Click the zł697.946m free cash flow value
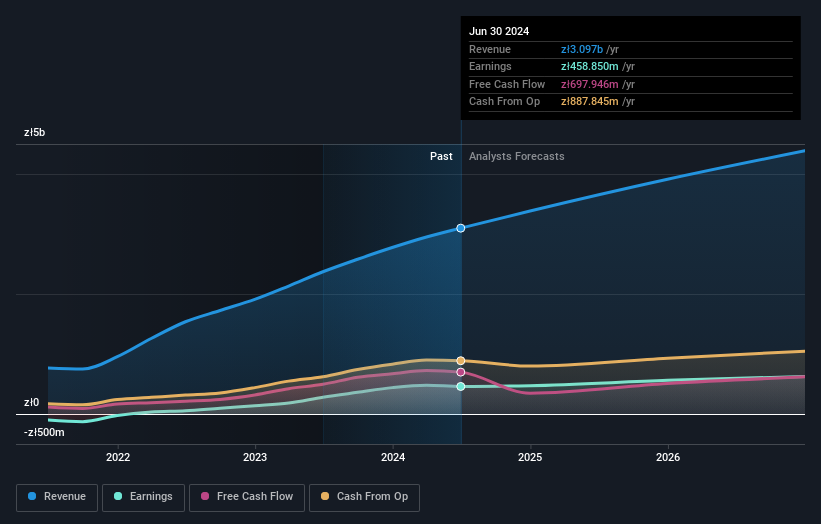This screenshot has height=524, width=821. pos(590,84)
